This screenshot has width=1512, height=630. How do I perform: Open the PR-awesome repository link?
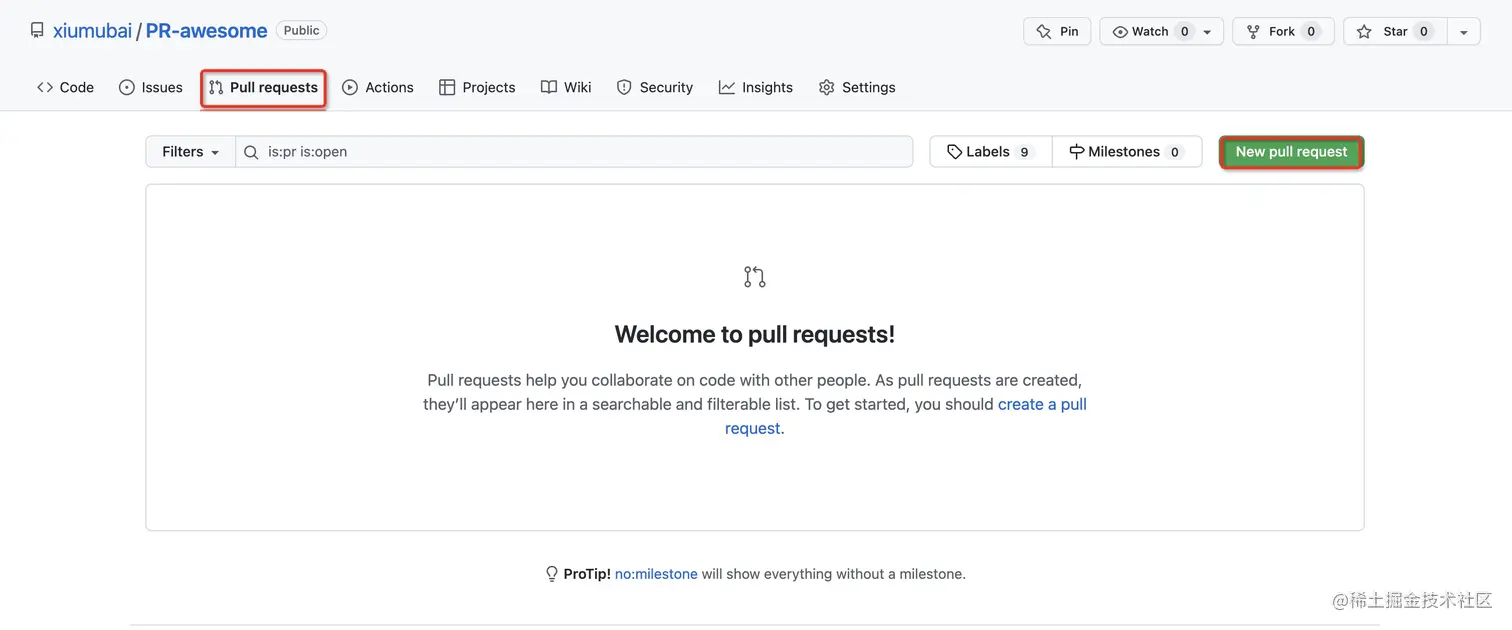click(206, 31)
